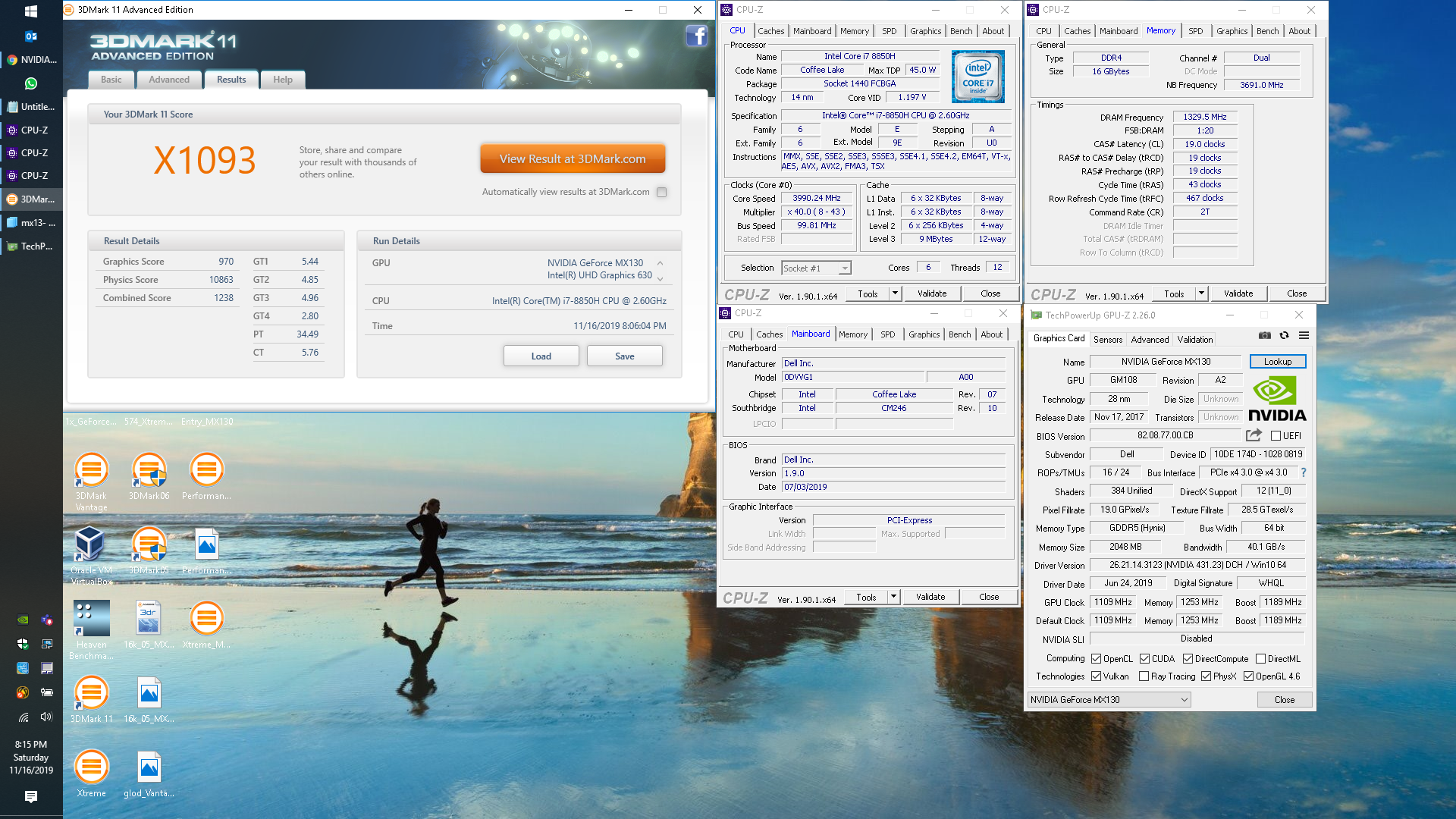Open the 3DMark Vantage desktop shortcut
Viewport: 1456px width, 819px height.
click(x=91, y=482)
